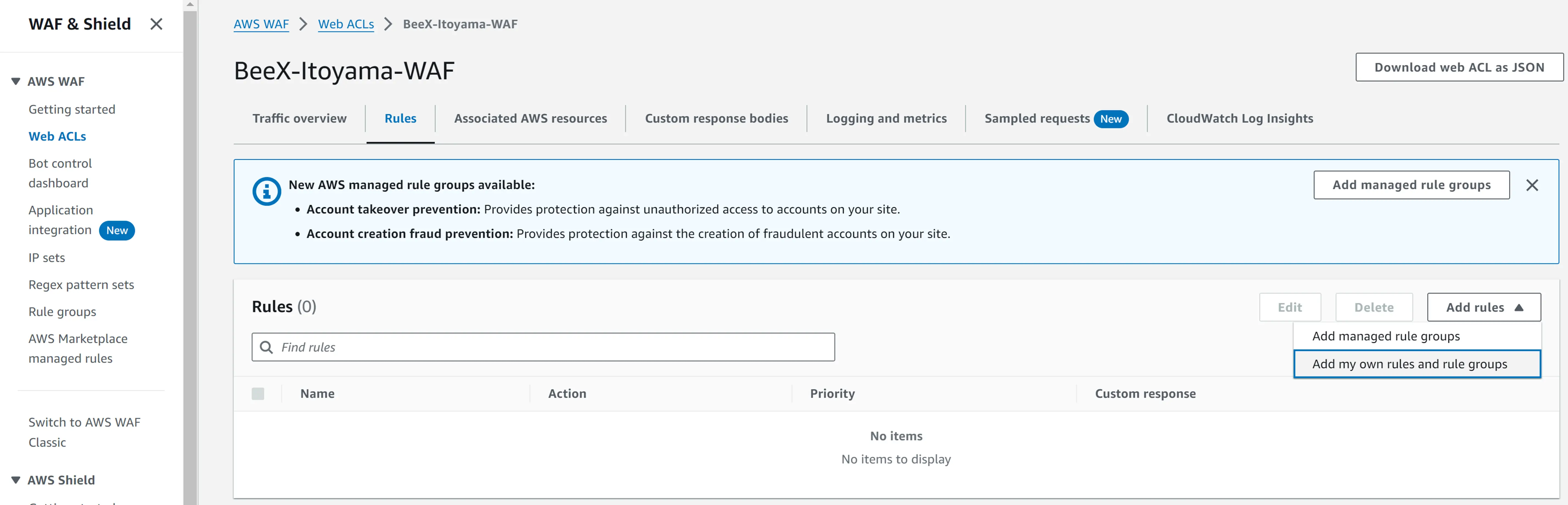Switch to AWS WAF Classic
Image resolution: width=1568 pixels, height=505 pixels.
pyautogui.click(x=84, y=432)
